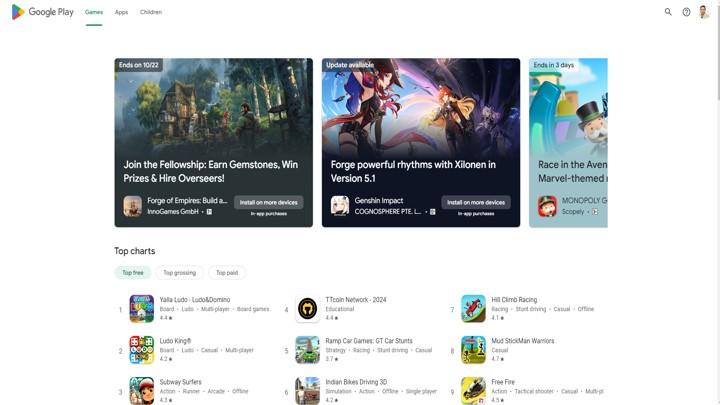Open the Subway Surfers title link

pos(180,382)
